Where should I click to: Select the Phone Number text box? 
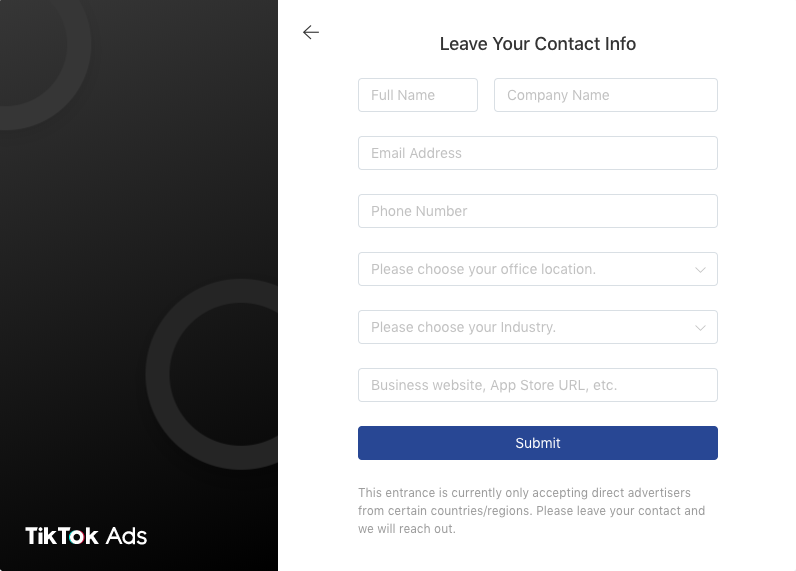tap(538, 211)
